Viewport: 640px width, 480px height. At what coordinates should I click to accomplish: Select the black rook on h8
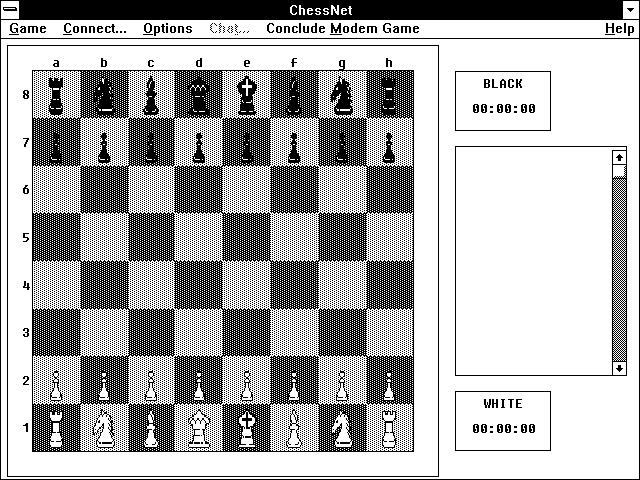click(x=390, y=94)
